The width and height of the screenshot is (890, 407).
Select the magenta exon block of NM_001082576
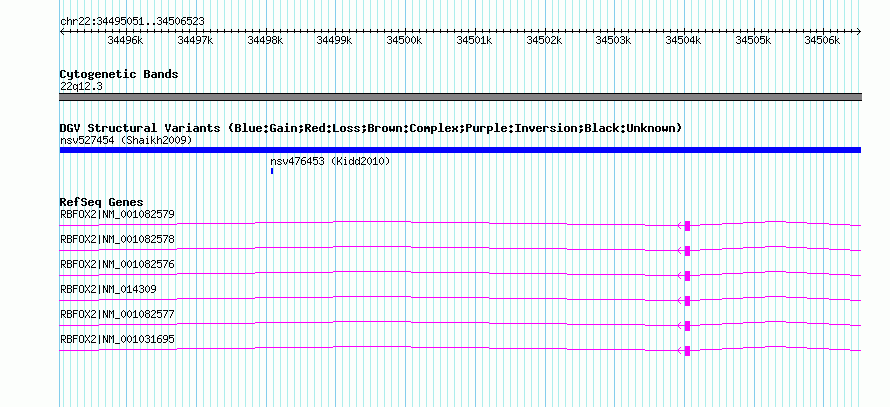click(x=687, y=276)
